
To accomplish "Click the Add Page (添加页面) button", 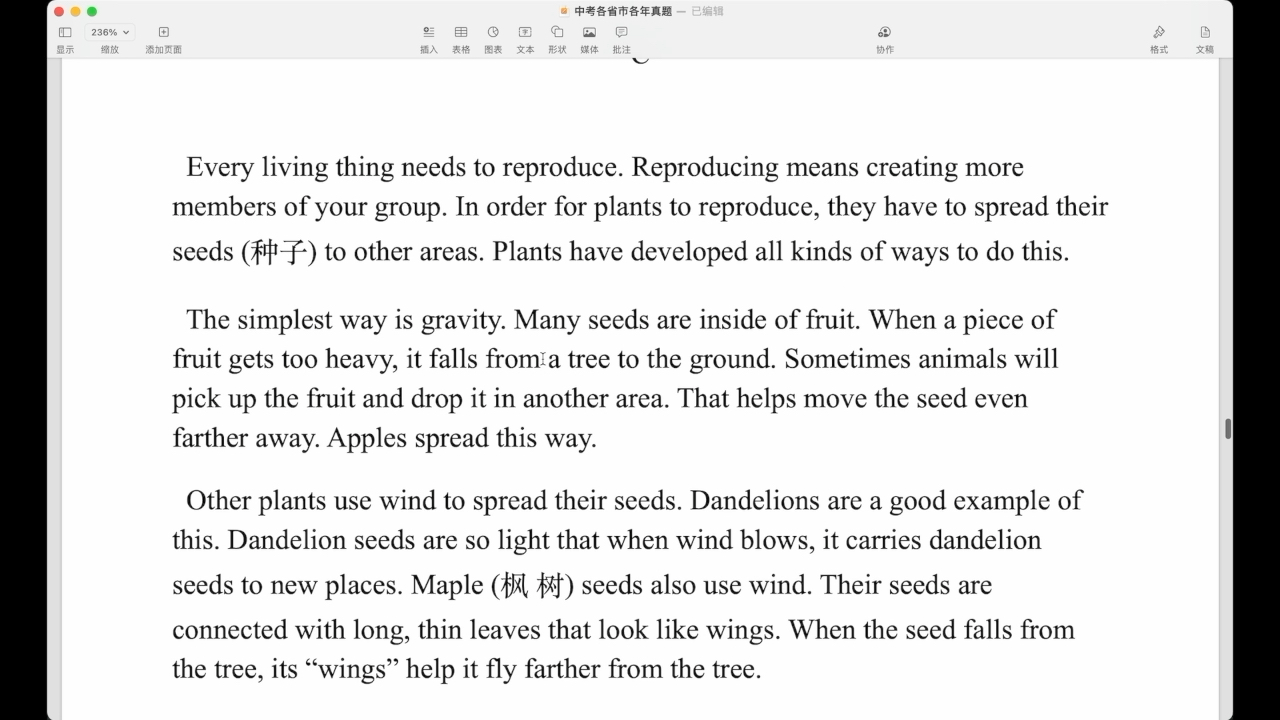I will coord(164,32).
